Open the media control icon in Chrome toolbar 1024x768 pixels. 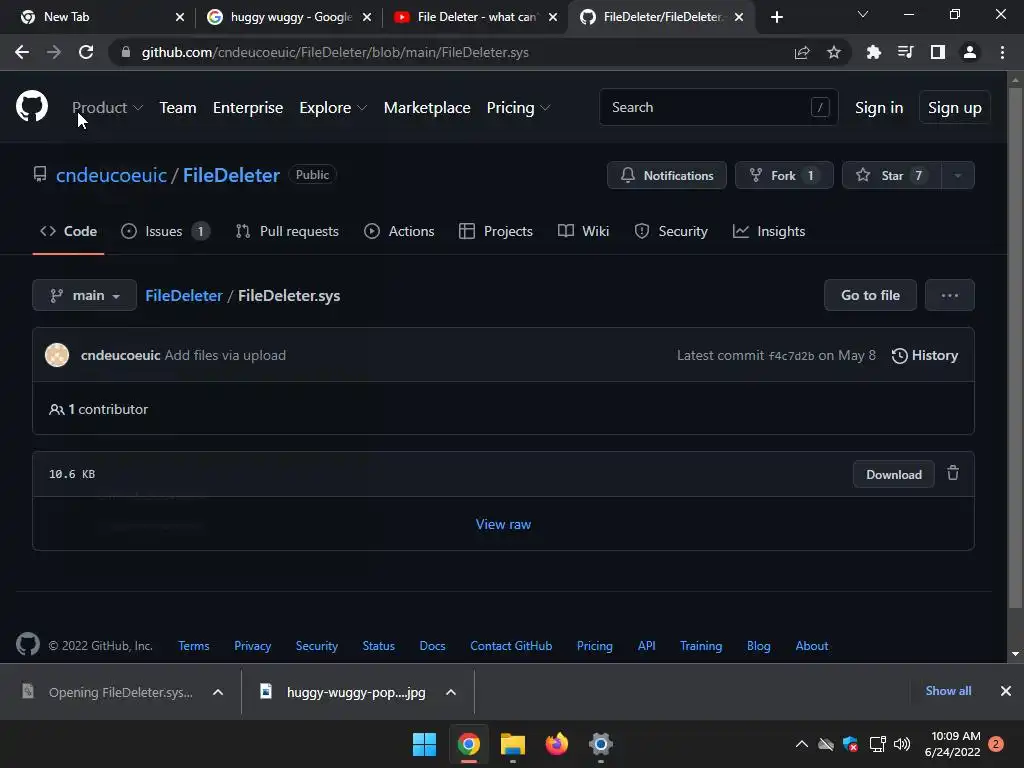[905, 52]
